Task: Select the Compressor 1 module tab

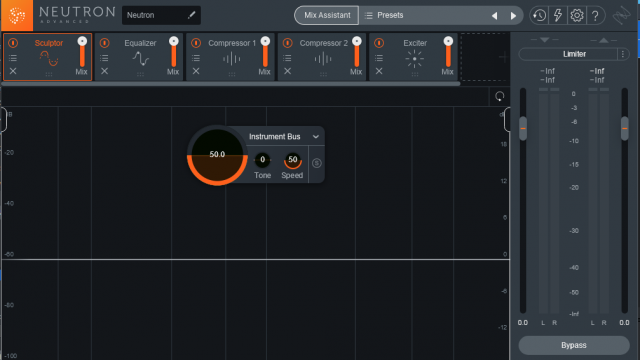Action: click(231, 57)
